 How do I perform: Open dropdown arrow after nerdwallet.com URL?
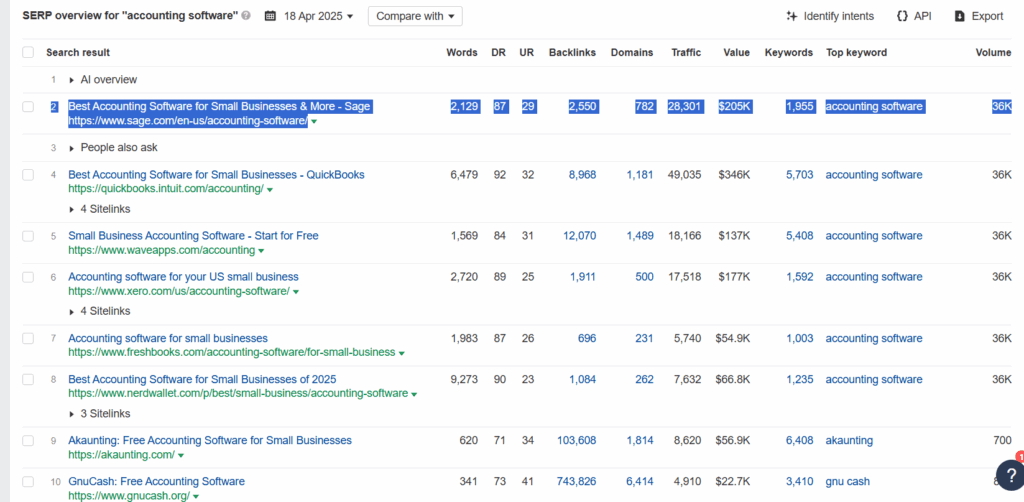(x=414, y=394)
